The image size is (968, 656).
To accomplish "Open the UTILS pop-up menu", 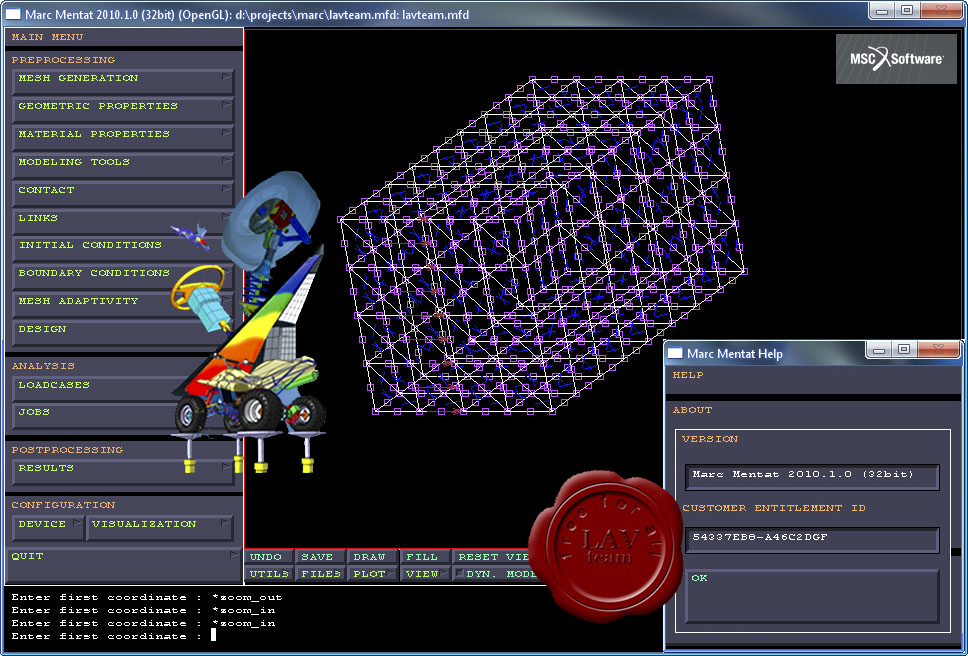I will (x=269, y=574).
